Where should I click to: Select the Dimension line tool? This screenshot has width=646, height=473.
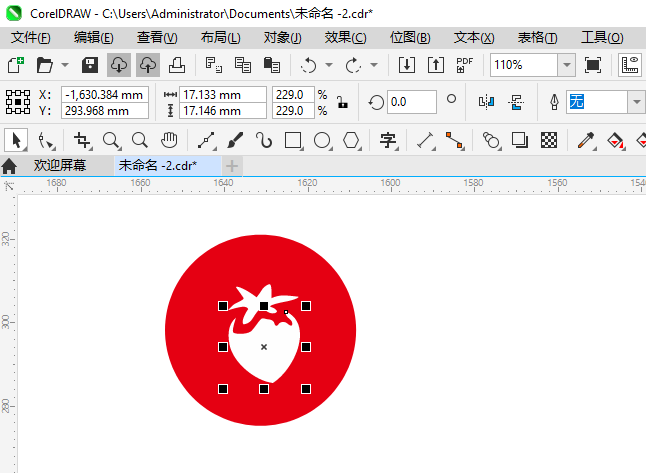pyautogui.click(x=426, y=140)
